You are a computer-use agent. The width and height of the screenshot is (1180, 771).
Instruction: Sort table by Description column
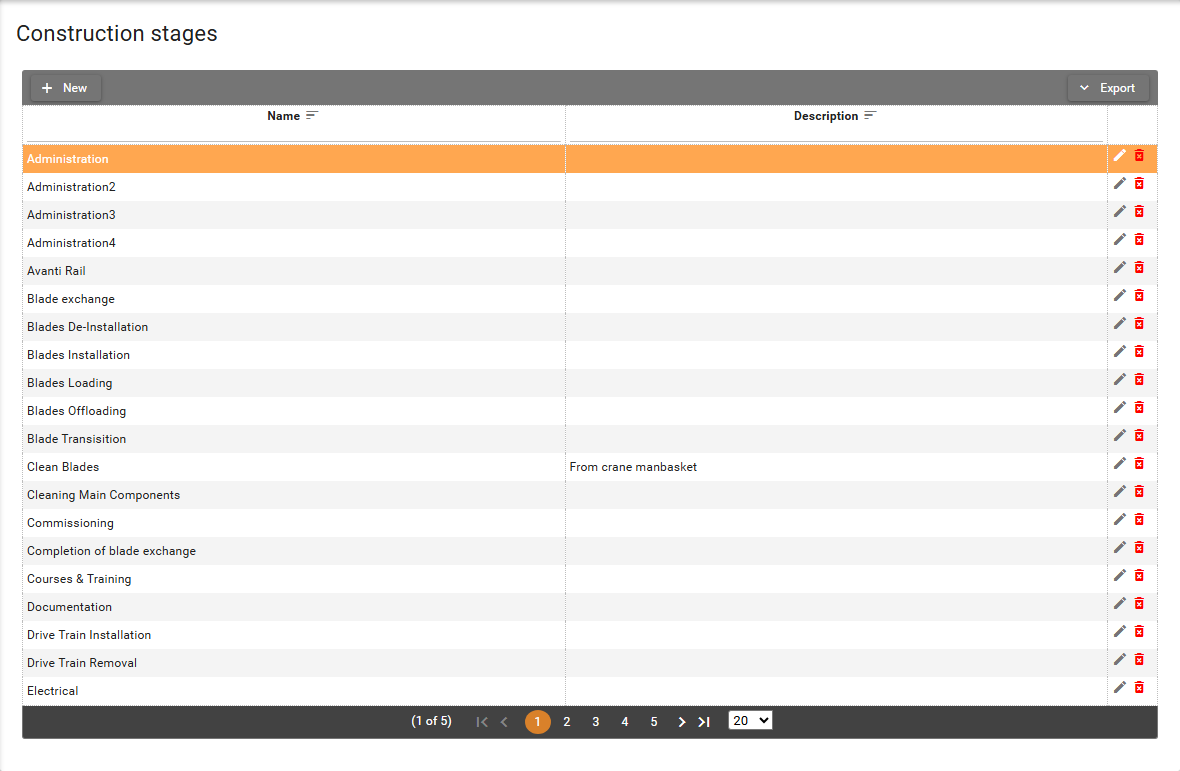[870, 115]
